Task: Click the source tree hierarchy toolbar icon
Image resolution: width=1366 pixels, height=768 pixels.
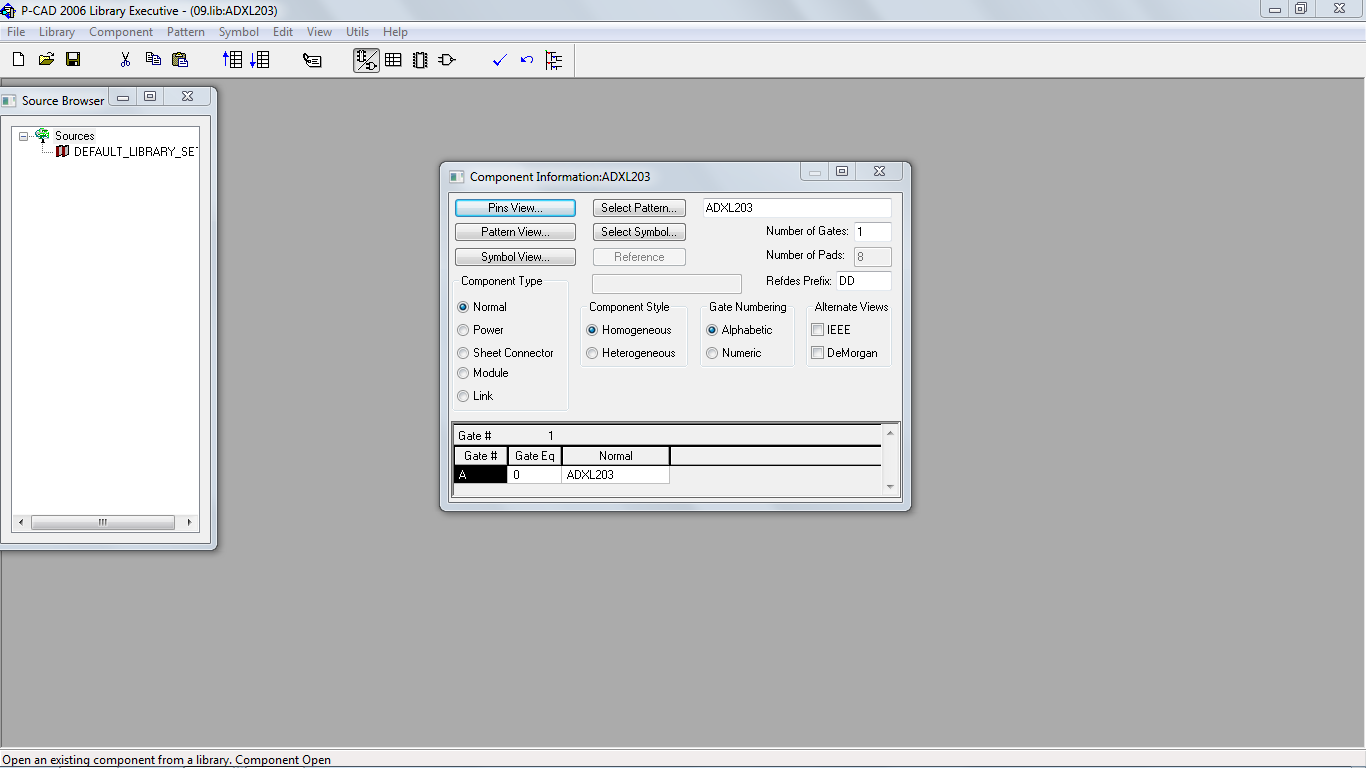Action: coord(554,60)
